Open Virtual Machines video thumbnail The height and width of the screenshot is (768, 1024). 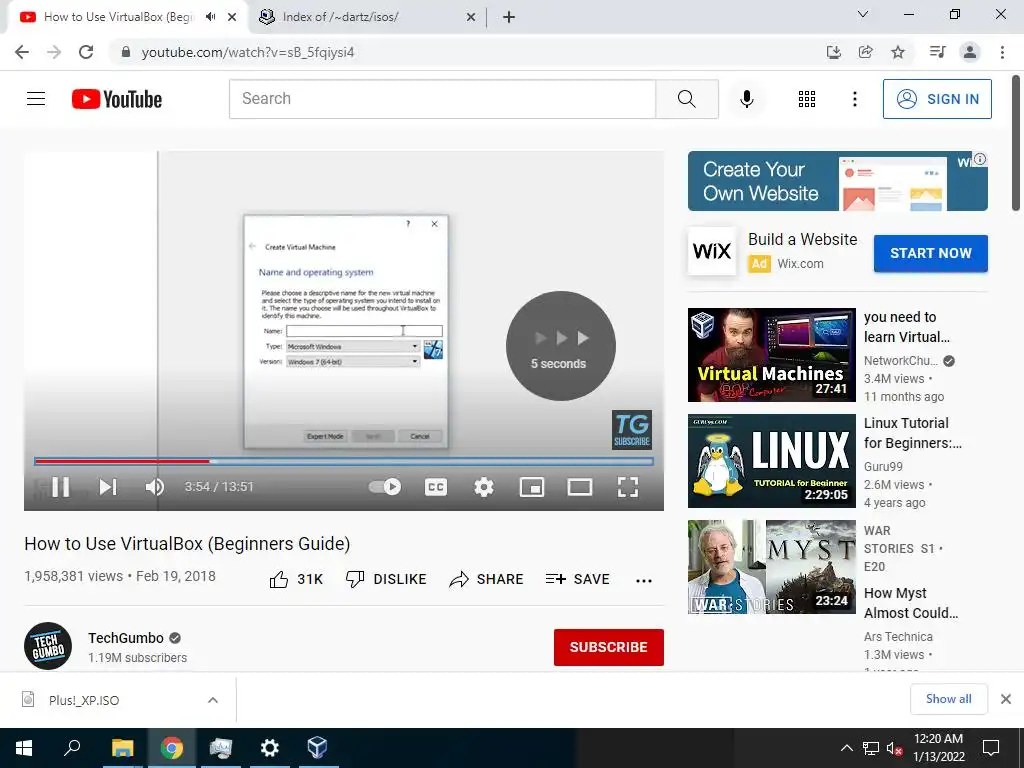pyautogui.click(x=771, y=355)
